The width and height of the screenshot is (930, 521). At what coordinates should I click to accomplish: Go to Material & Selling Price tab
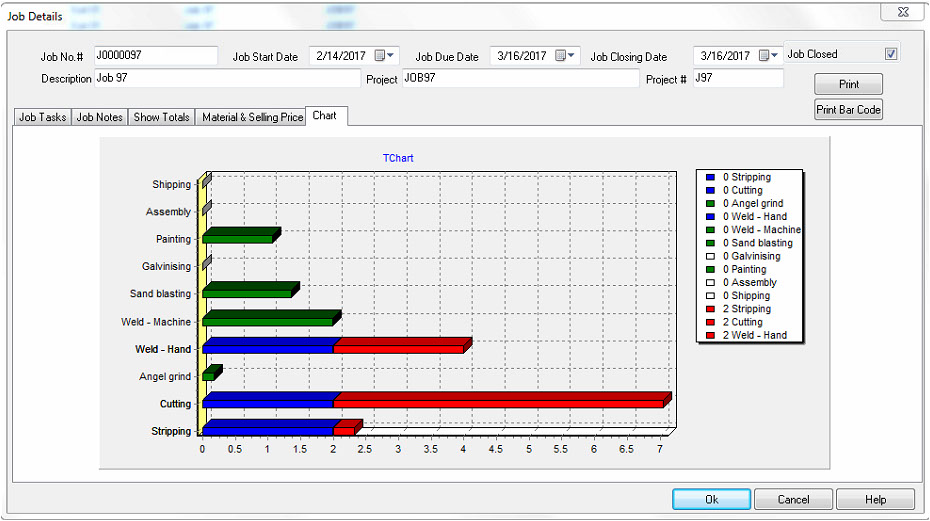[252, 117]
